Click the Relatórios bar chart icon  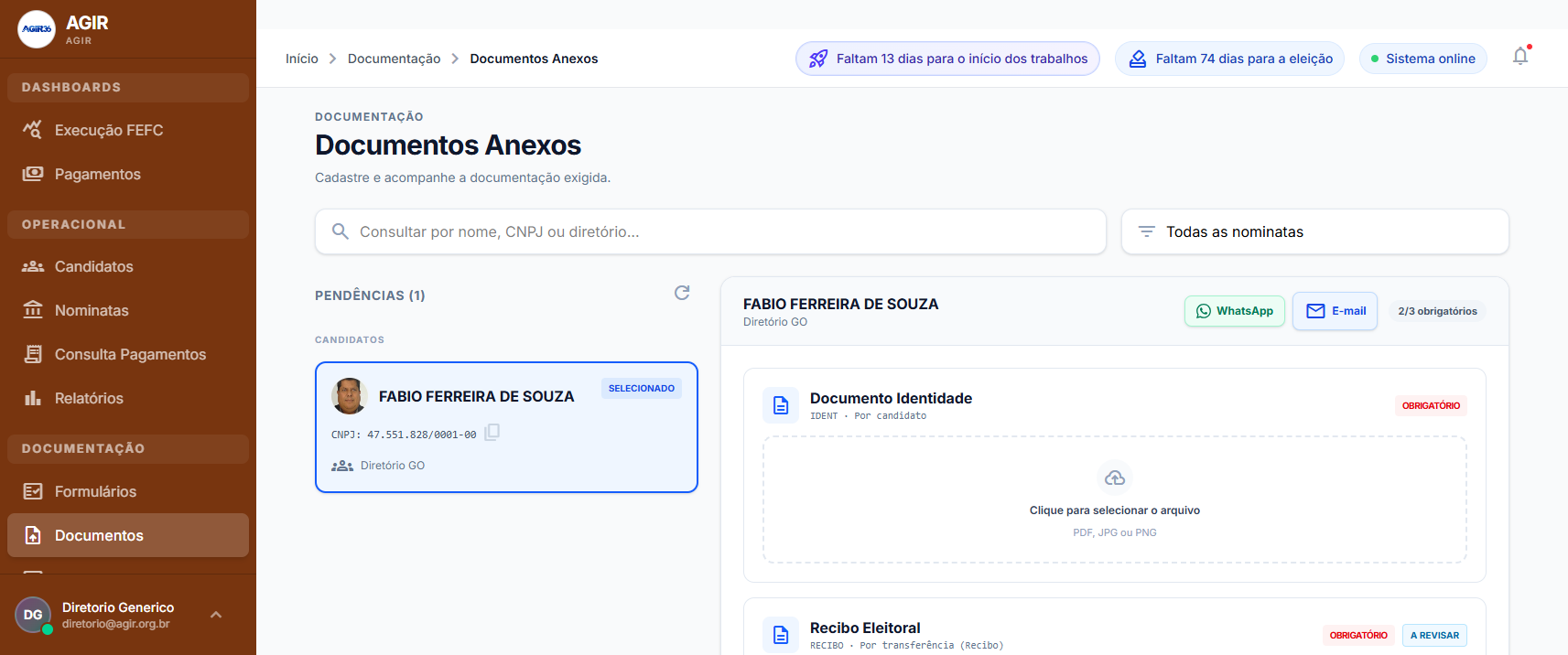point(33,398)
